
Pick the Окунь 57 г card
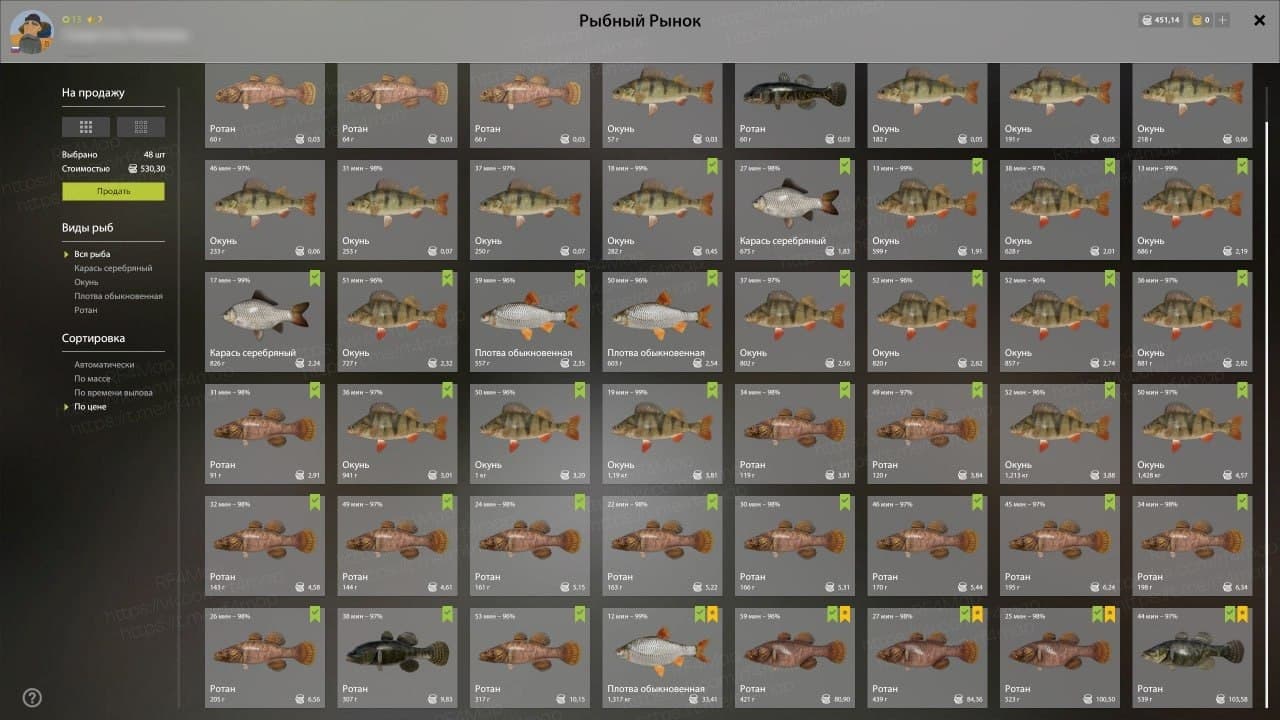[x=662, y=105]
